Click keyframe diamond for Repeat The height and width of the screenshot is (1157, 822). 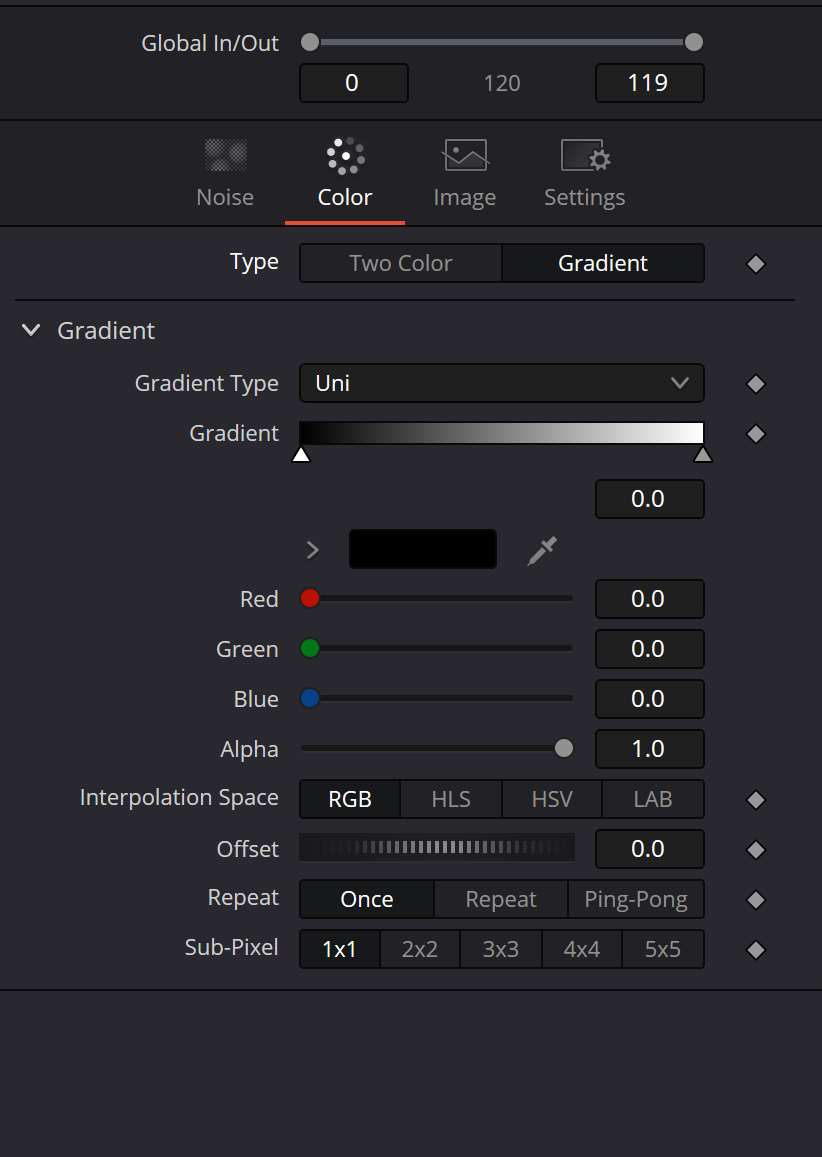click(x=756, y=900)
